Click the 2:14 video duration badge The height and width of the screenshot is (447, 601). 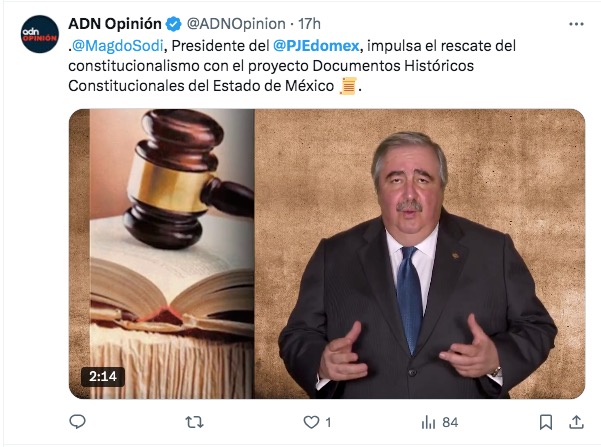coord(103,376)
